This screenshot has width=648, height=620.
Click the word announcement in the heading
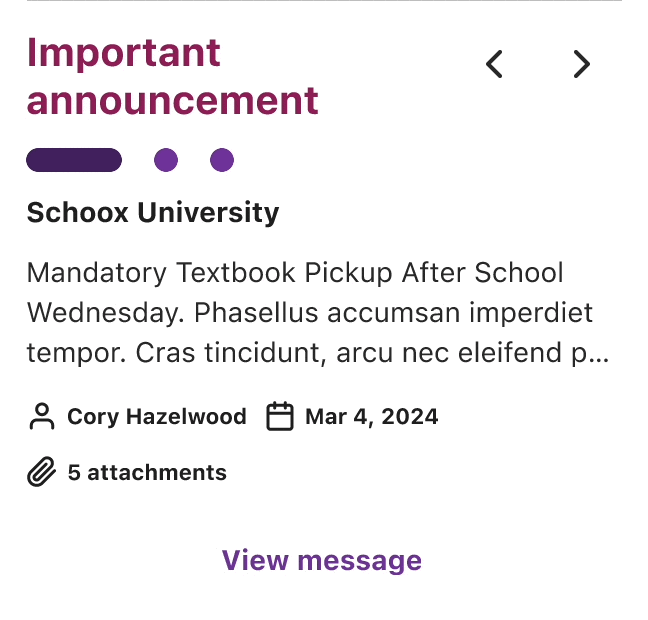tap(173, 101)
